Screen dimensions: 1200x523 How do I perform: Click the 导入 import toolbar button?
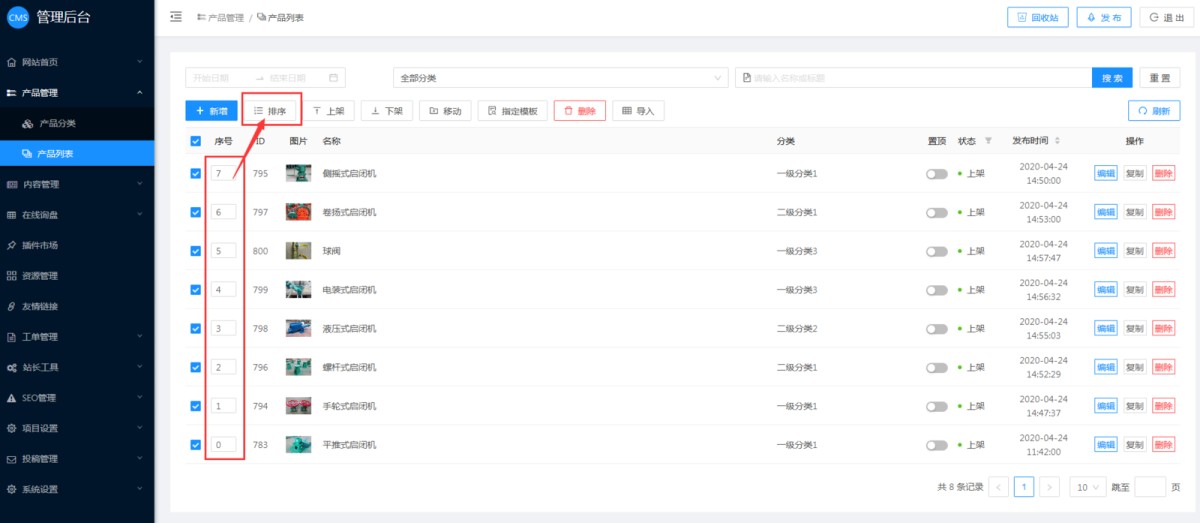click(x=637, y=111)
